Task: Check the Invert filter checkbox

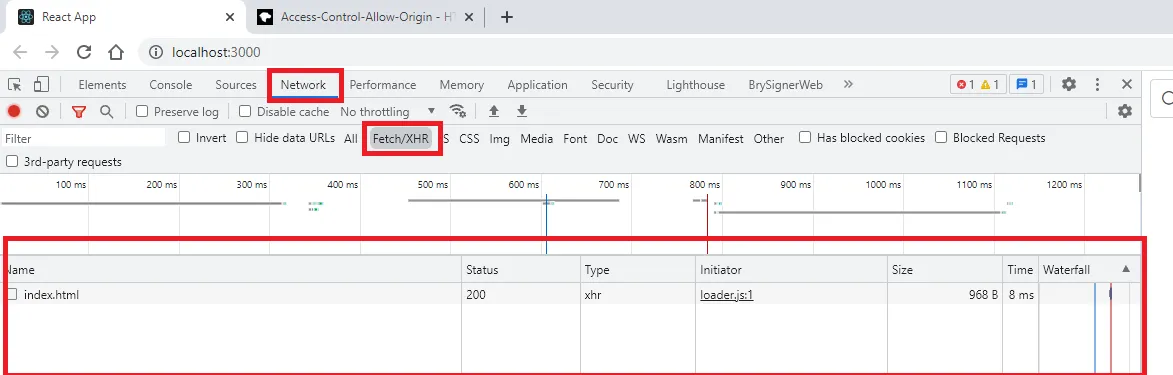Action: (184, 138)
